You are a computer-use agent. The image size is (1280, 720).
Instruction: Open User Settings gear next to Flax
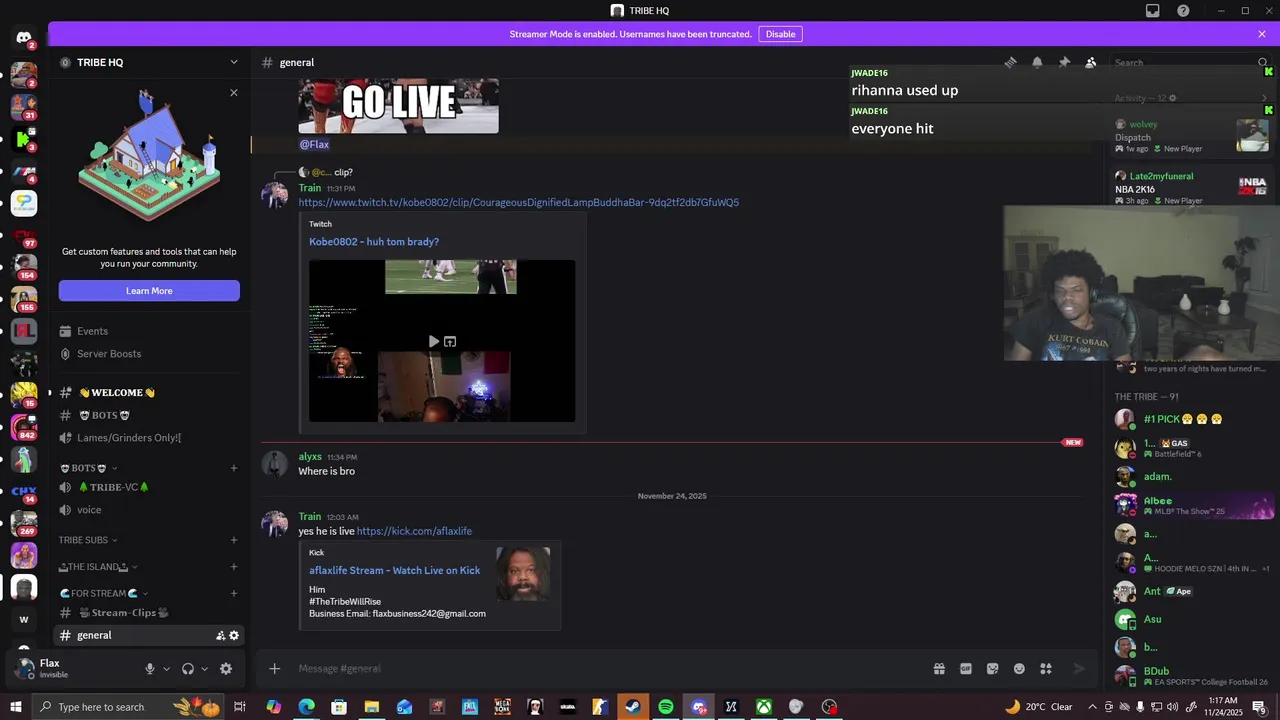(x=226, y=668)
